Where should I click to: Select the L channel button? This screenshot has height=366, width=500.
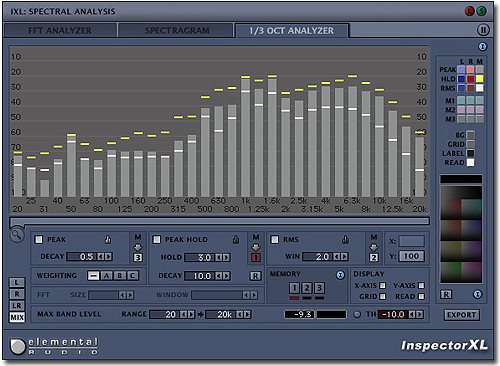[17, 283]
